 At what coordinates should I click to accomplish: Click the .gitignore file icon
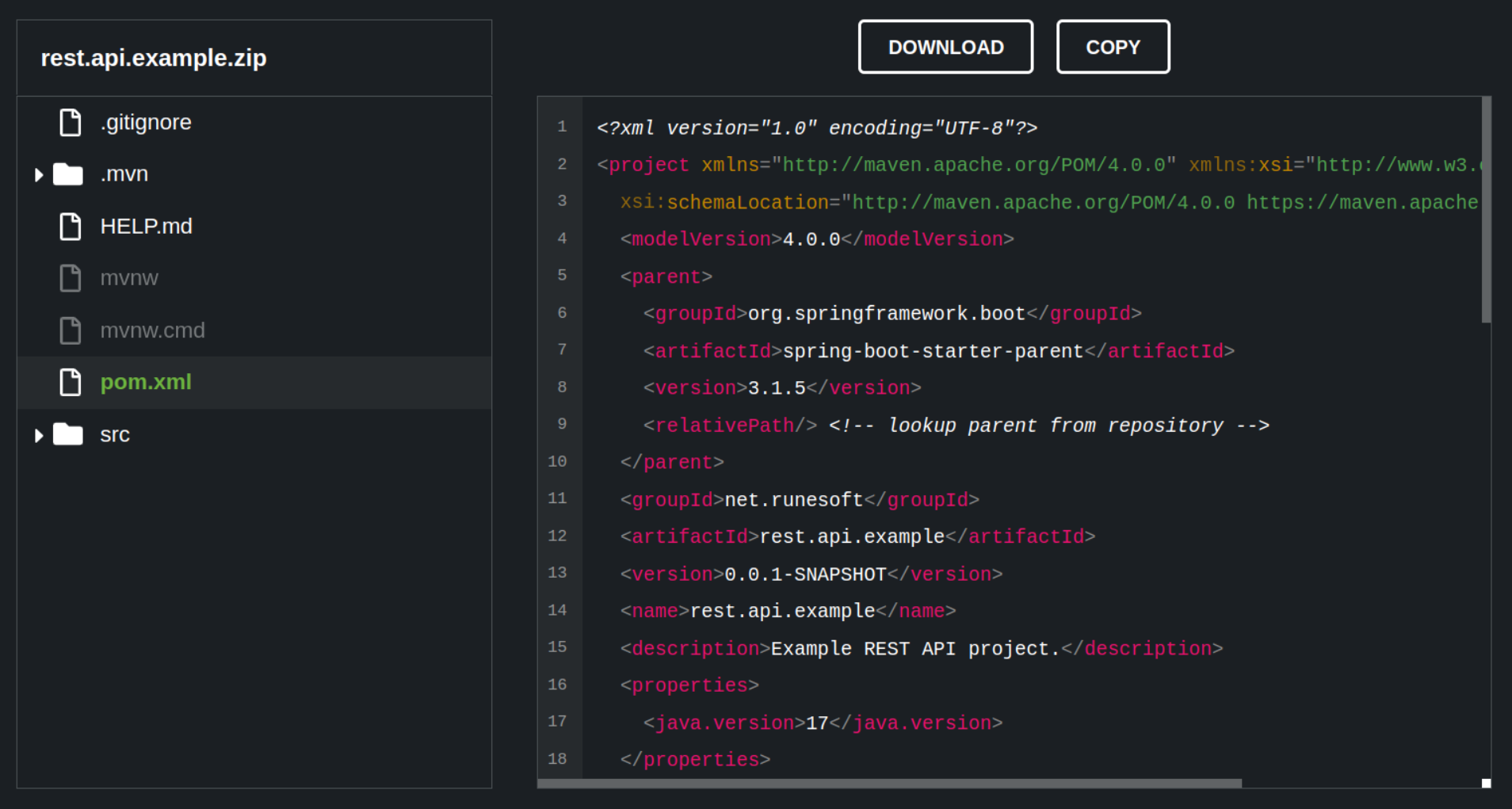click(x=71, y=123)
